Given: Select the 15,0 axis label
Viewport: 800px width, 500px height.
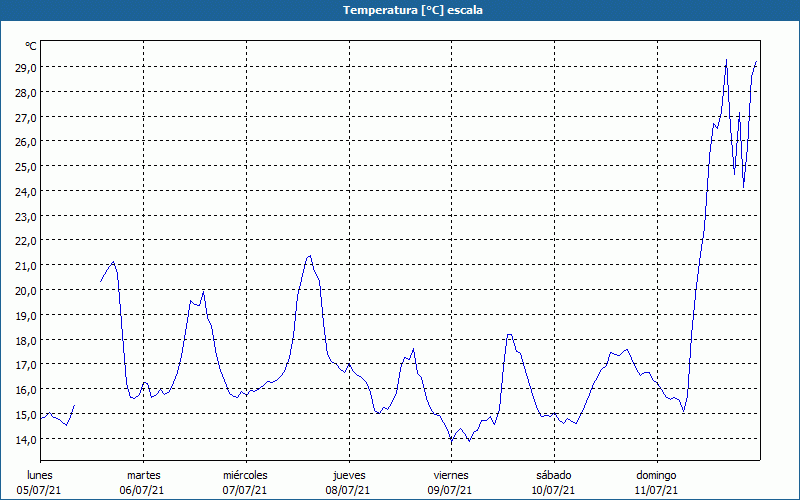Looking at the screenshot, I should [x=26, y=415].
